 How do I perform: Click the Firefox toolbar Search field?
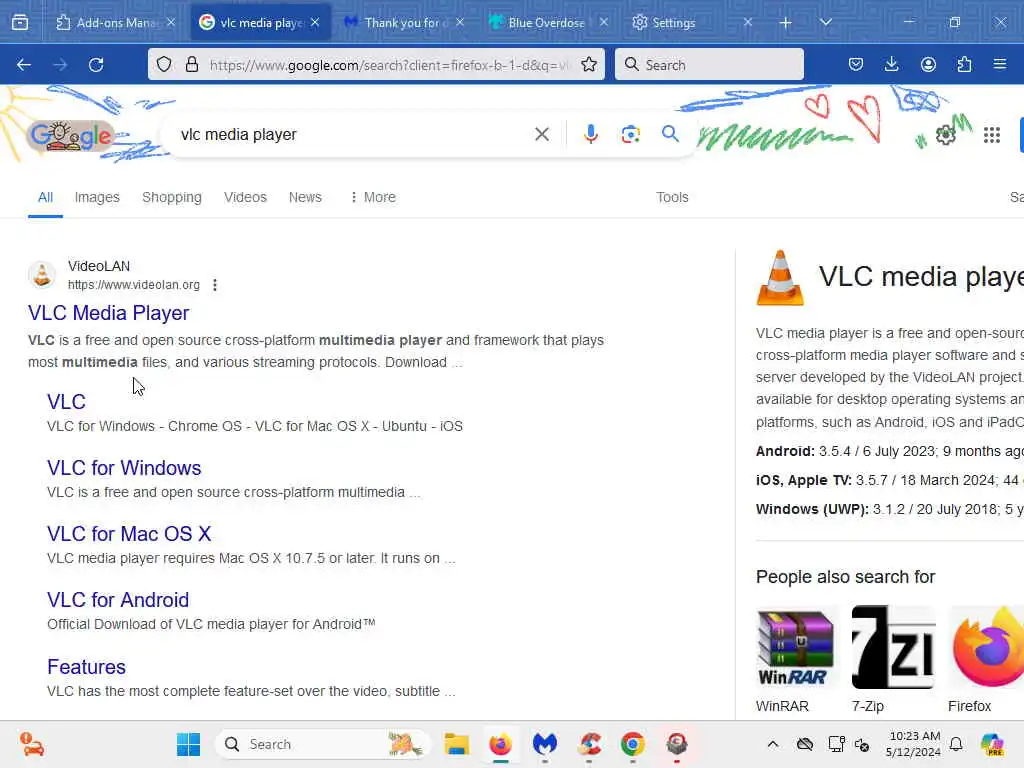(x=709, y=65)
